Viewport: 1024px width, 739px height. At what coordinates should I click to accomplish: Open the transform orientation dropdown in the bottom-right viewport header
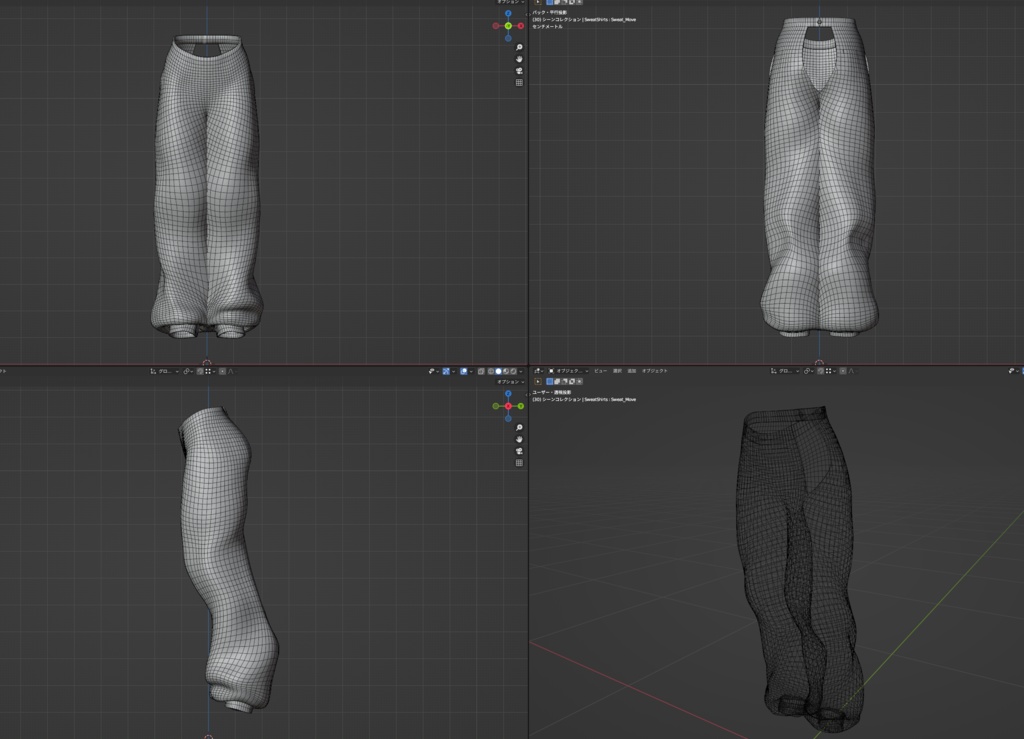786,371
